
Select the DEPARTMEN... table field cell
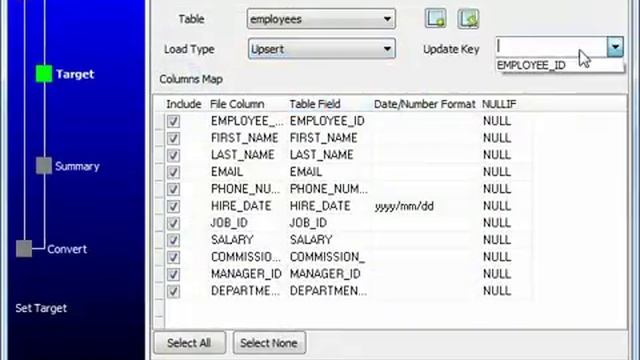click(328, 291)
